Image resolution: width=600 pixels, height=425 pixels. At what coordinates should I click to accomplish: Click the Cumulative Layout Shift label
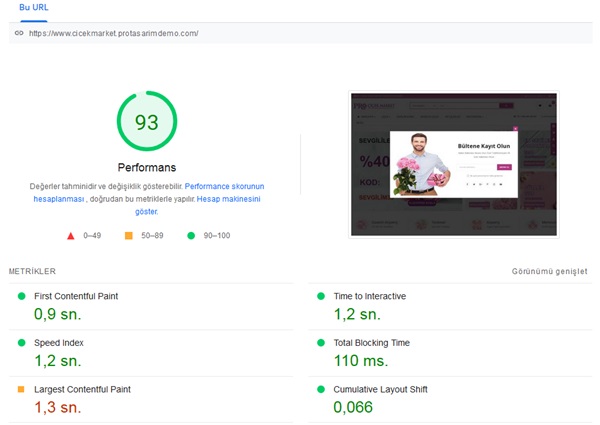pos(380,389)
